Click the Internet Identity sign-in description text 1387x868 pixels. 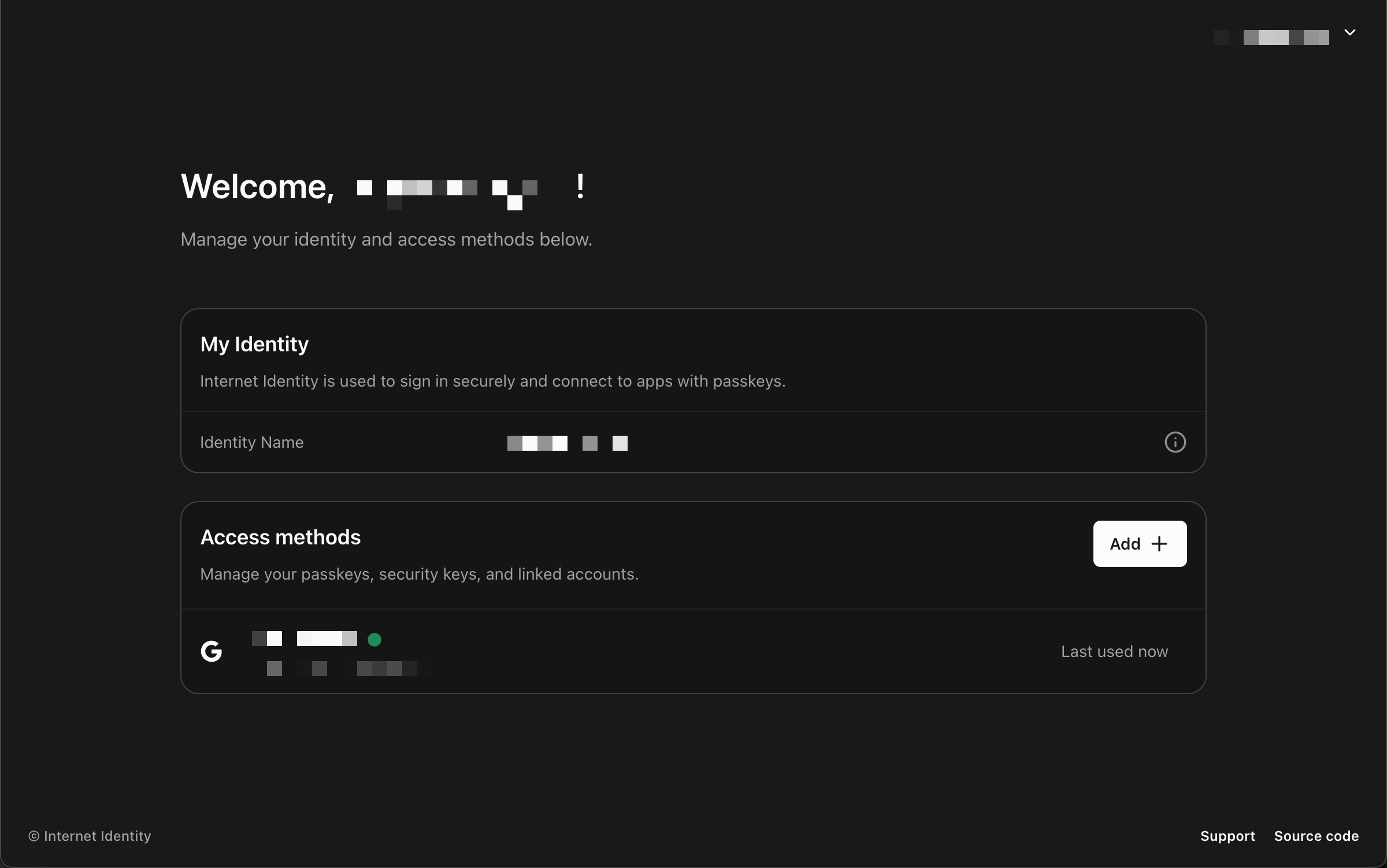(x=492, y=381)
